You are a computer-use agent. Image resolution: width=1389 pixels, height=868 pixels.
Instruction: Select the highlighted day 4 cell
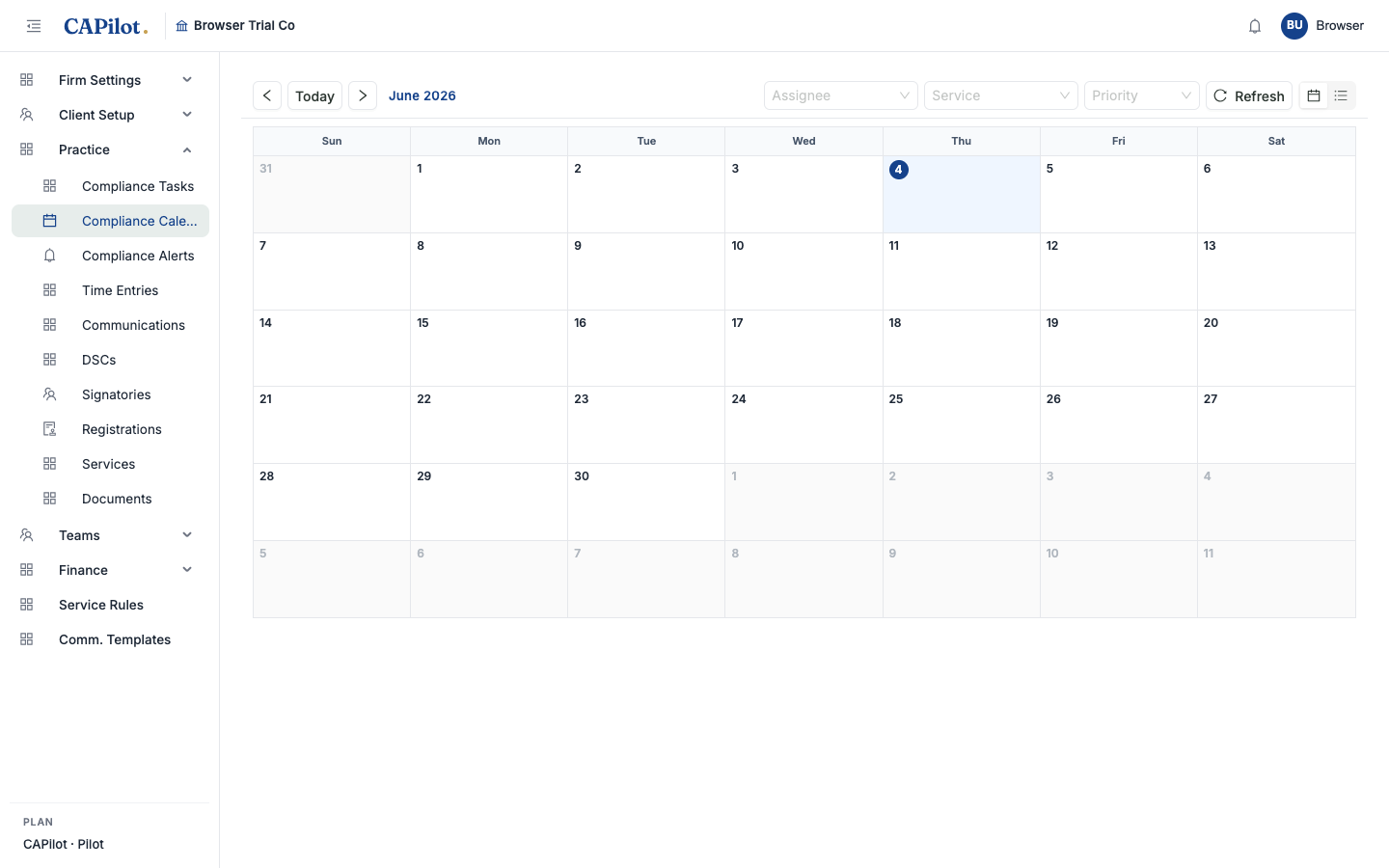(x=961, y=194)
